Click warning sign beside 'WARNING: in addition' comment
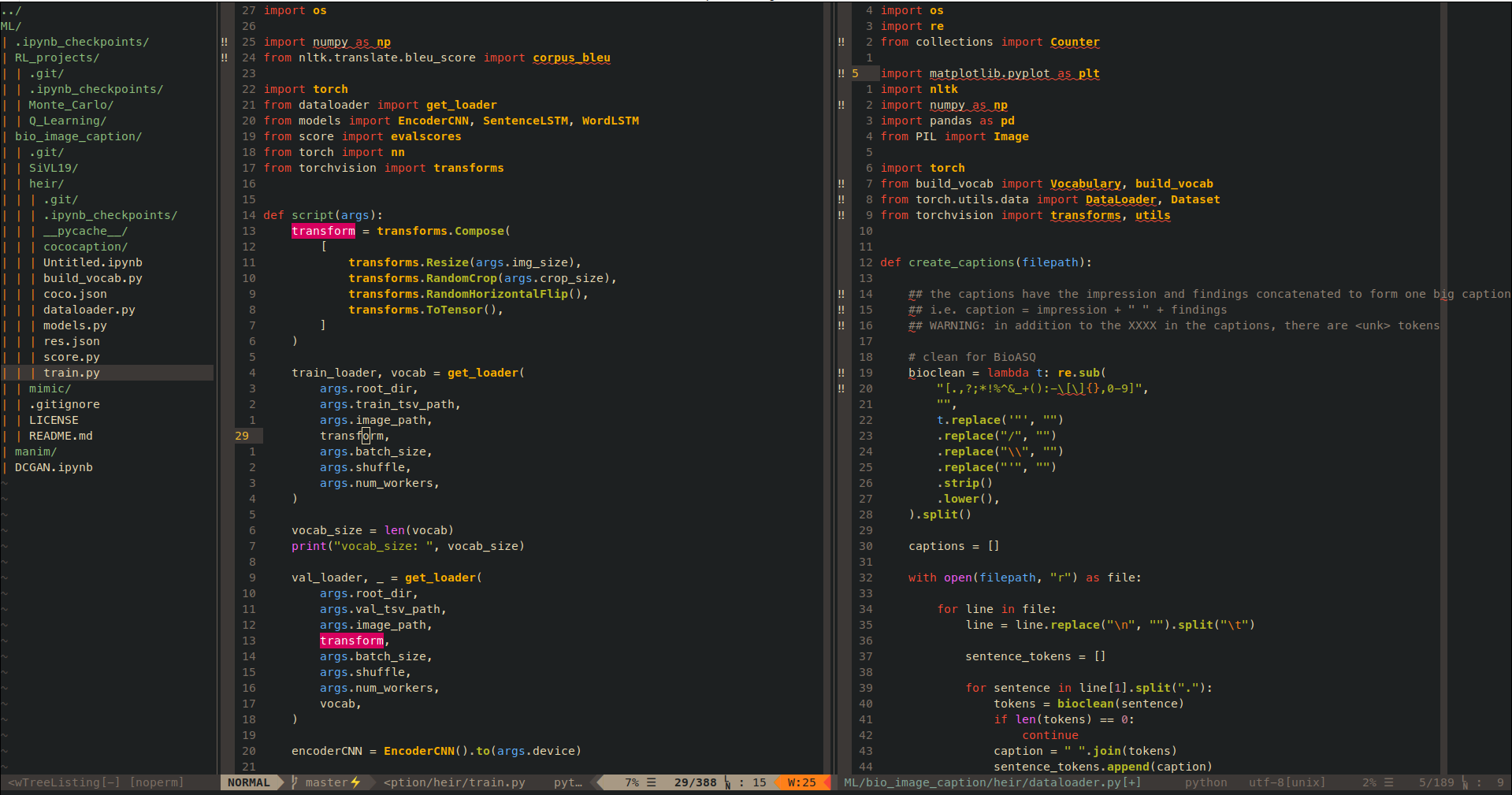 841,325
